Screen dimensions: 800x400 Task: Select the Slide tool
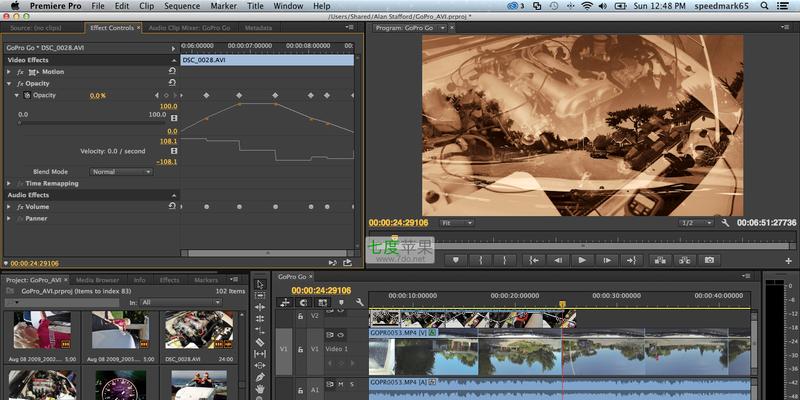[x=260, y=365]
